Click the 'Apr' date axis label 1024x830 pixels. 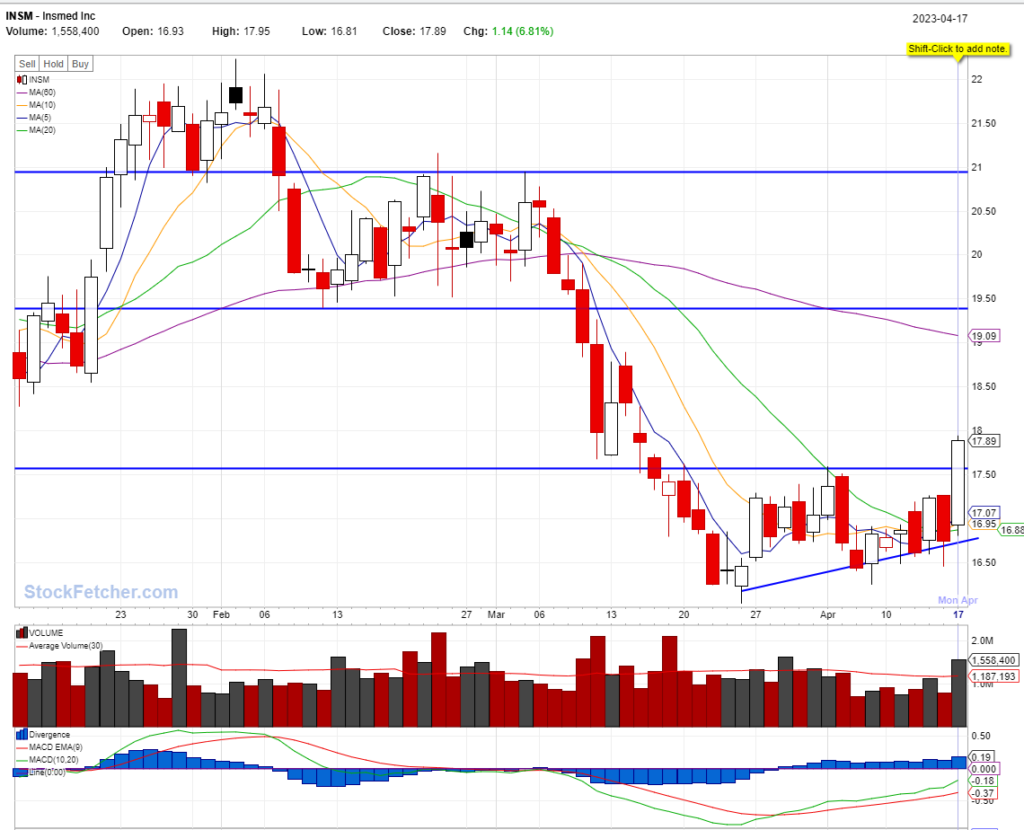[828, 615]
